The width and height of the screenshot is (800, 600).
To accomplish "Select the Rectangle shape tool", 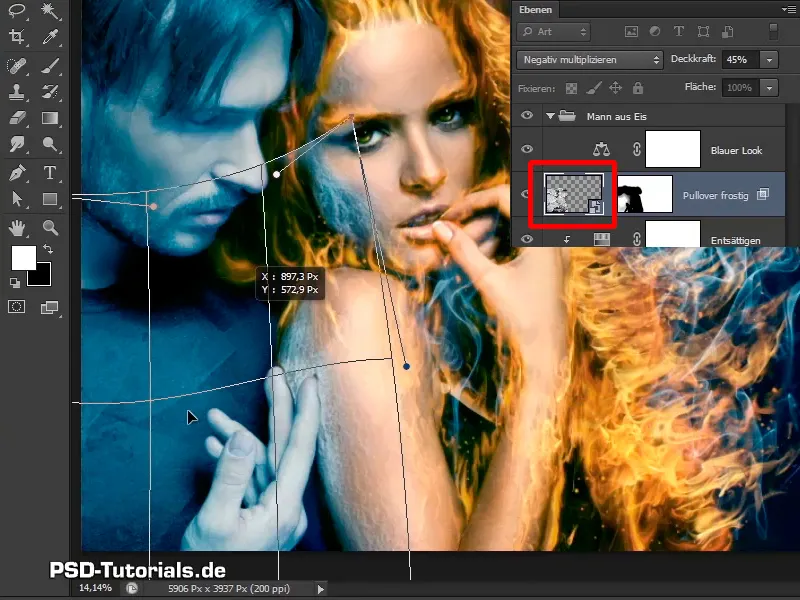I will point(49,198).
